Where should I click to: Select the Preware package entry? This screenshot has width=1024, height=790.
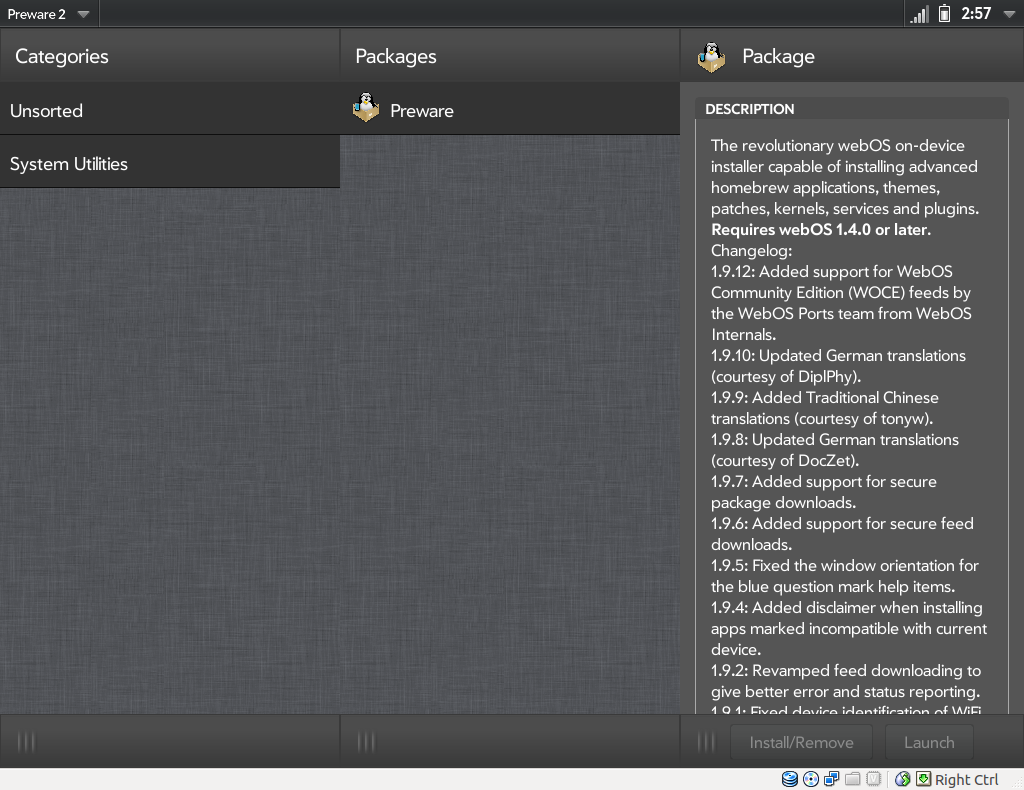[510, 110]
